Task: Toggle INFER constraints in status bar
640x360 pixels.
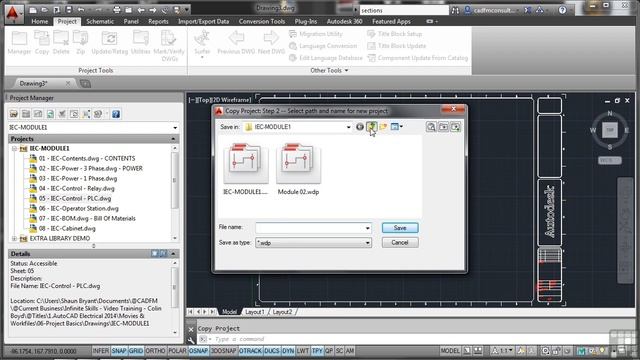Action: [100, 351]
